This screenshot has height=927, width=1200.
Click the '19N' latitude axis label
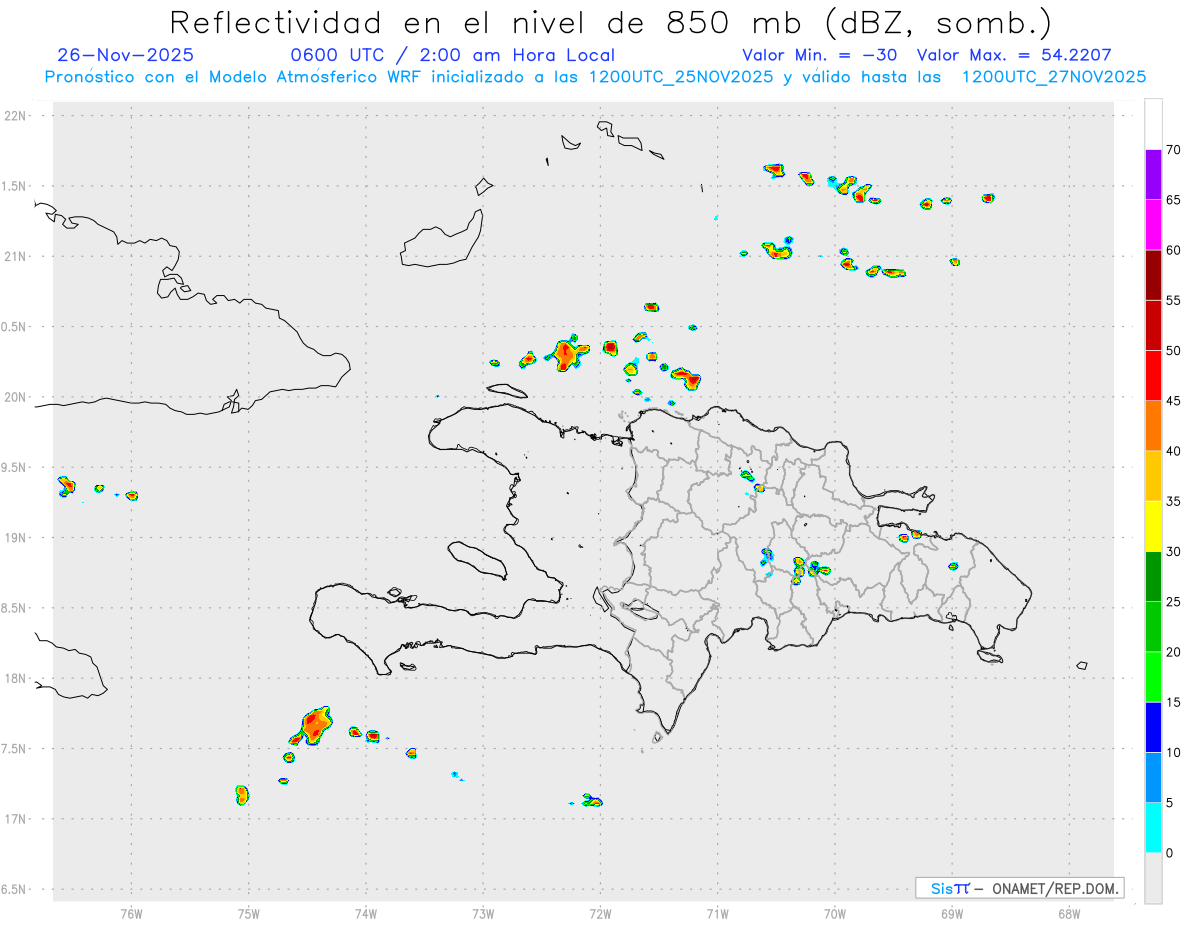pos(17,537)
